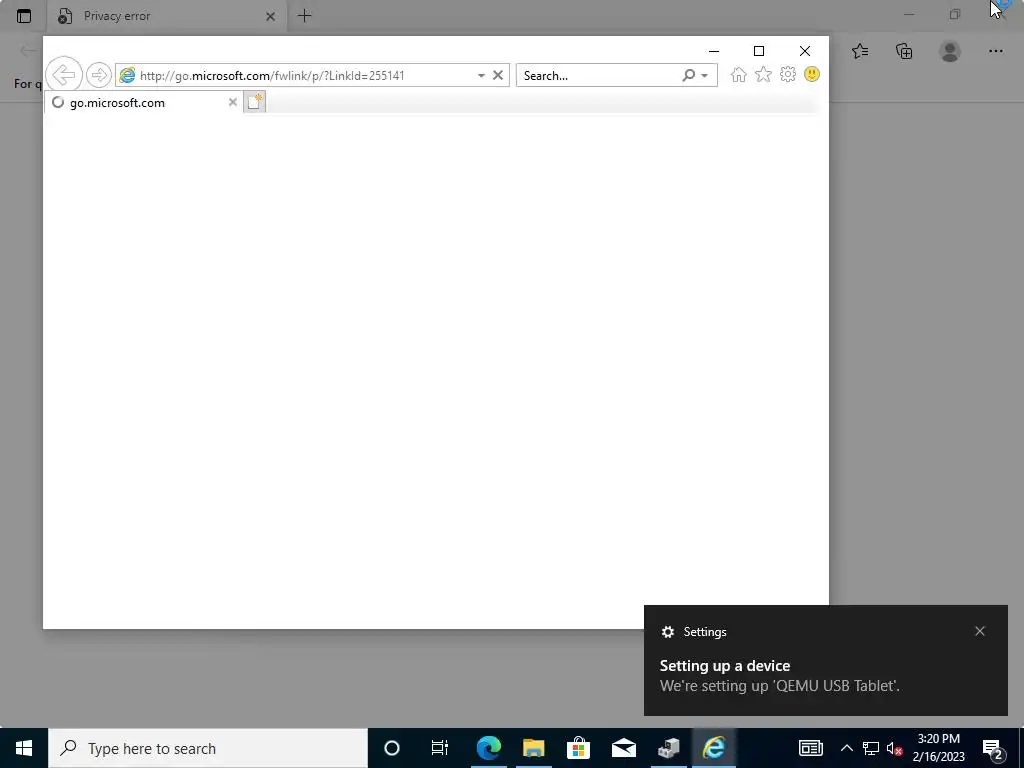Expand the address bar autocomplete dropdown
This screenshot has width=1024, height=768.
click(481, 76)
